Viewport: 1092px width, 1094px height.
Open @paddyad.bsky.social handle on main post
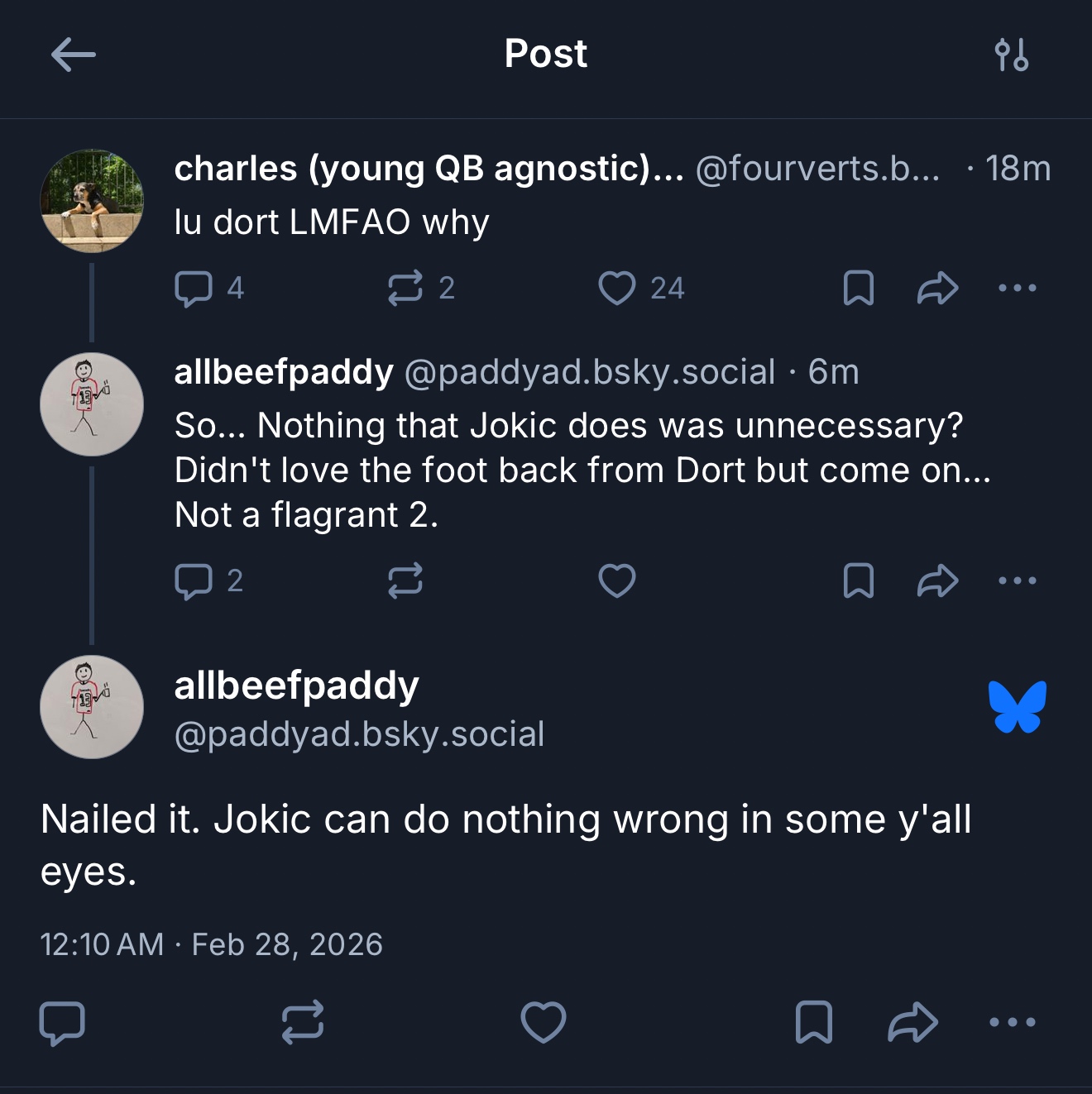359,734
